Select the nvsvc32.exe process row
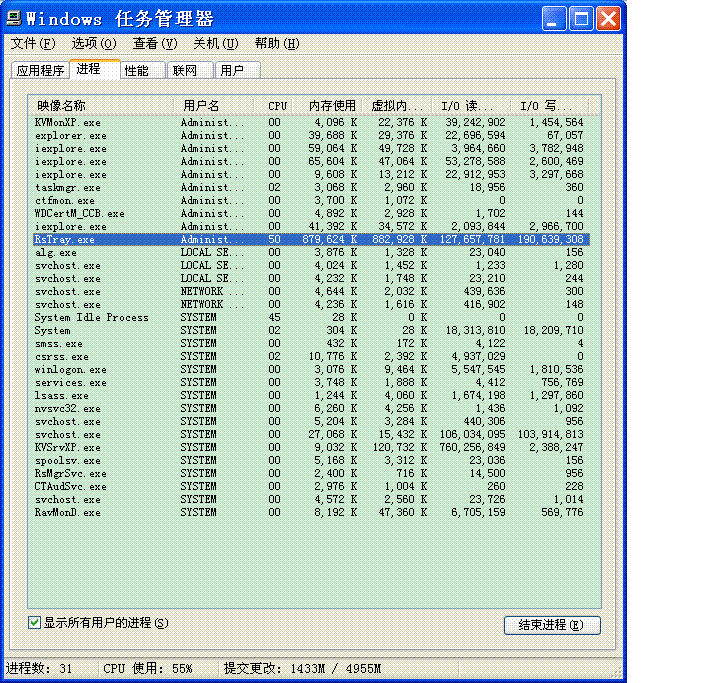Screen dimensions: 720x683 click(x=311, y=408)
